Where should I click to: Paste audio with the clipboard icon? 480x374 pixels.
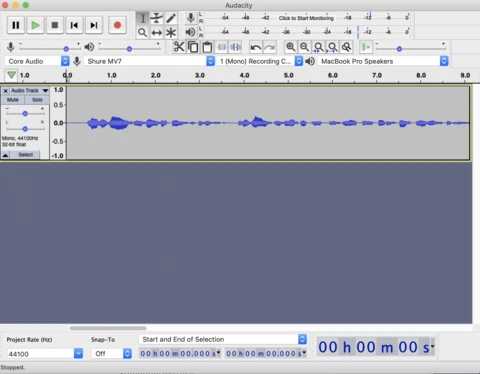207,47
